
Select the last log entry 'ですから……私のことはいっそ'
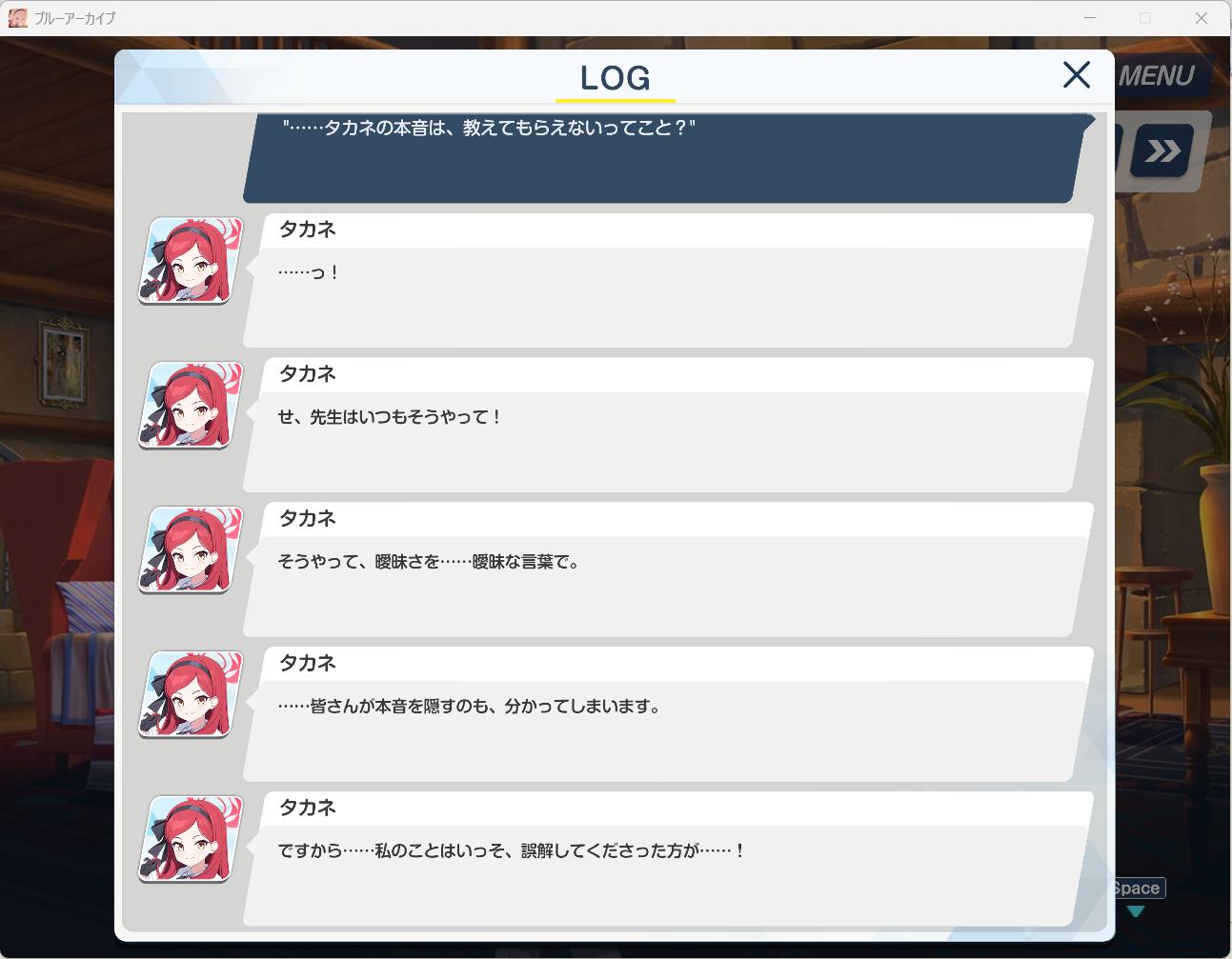point(668,860)
